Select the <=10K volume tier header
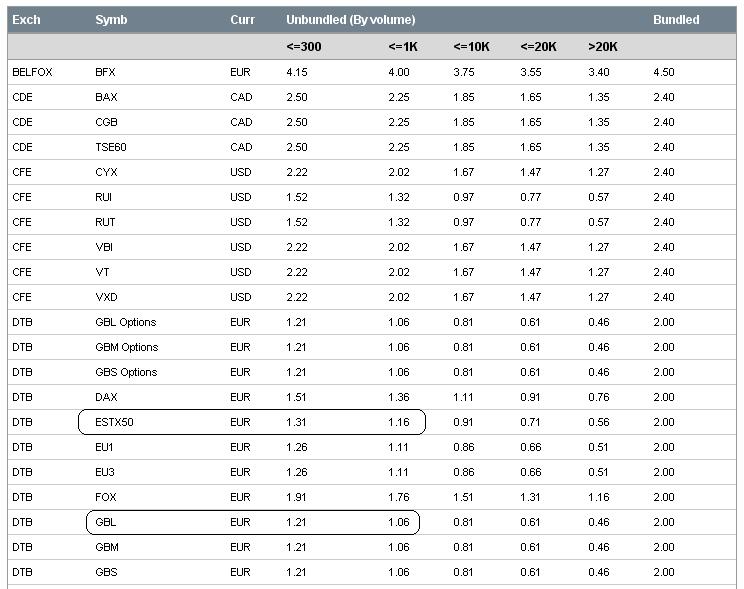744x589 pixels. click(470, 46)
